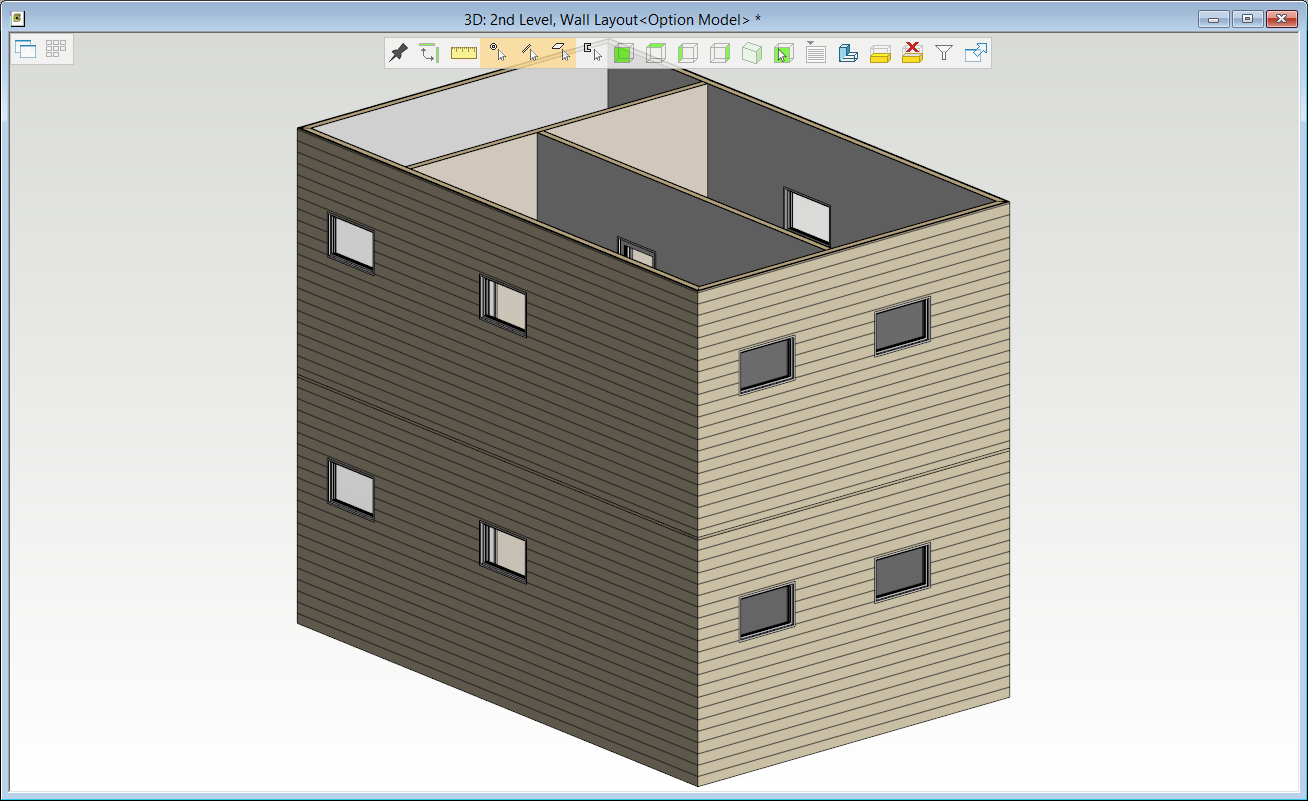Image resolution: width=1308 pixels, height=801 pixels.
Task: Toggle the face selection mode
Action: coord(561,53)
